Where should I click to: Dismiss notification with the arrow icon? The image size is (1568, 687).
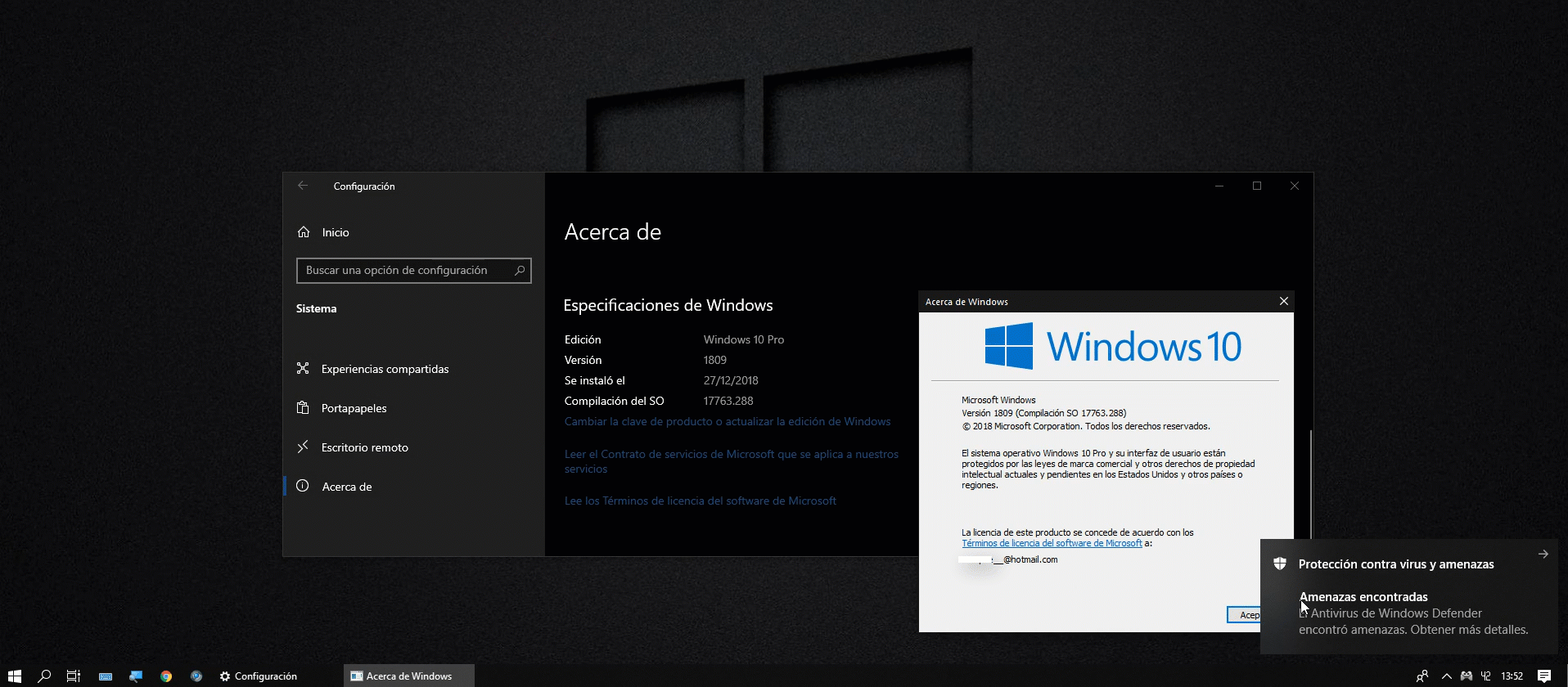pyautogui.click(x=1543, y=554)
